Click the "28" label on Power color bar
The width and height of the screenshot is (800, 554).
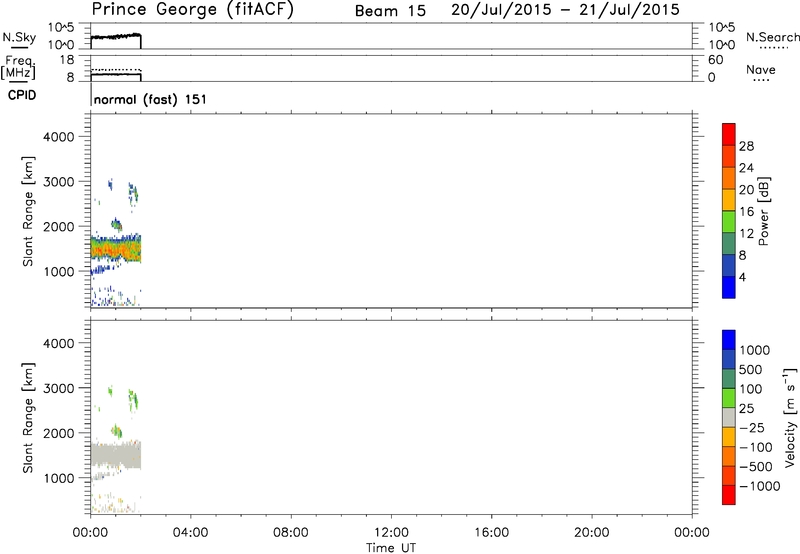click(x=746, y=146)
